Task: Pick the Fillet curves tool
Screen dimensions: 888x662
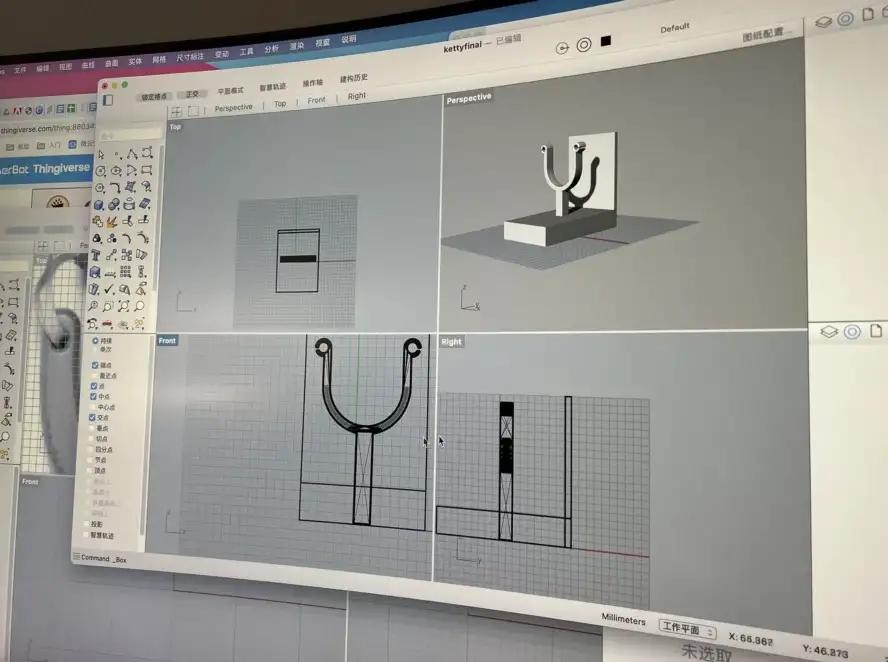Action: pyautogui.click(x=115, y=187)
